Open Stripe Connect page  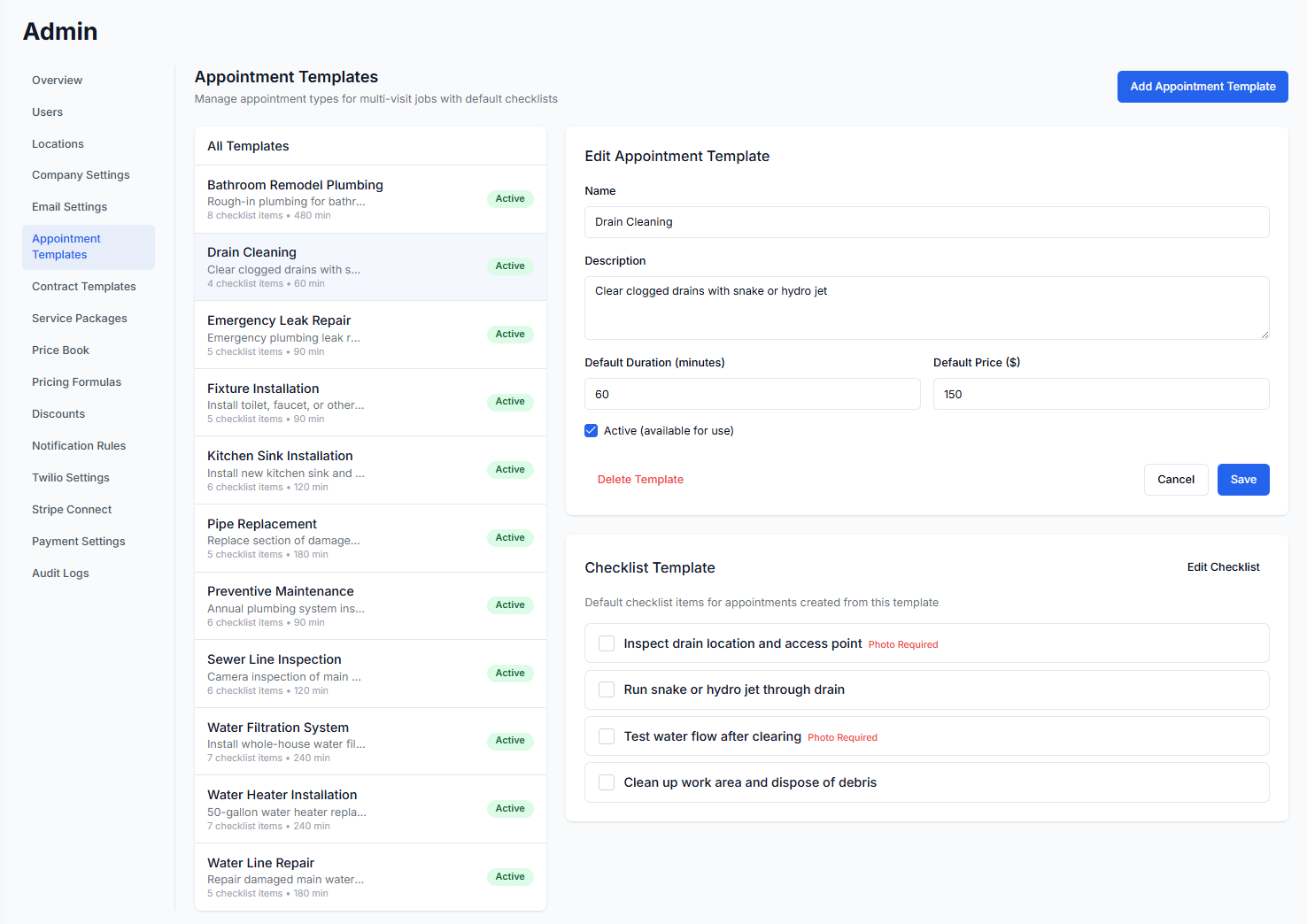click(89, 510)
